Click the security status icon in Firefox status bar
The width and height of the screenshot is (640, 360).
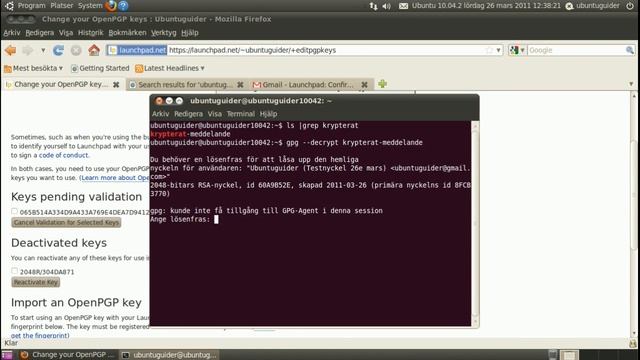point(633,344)
